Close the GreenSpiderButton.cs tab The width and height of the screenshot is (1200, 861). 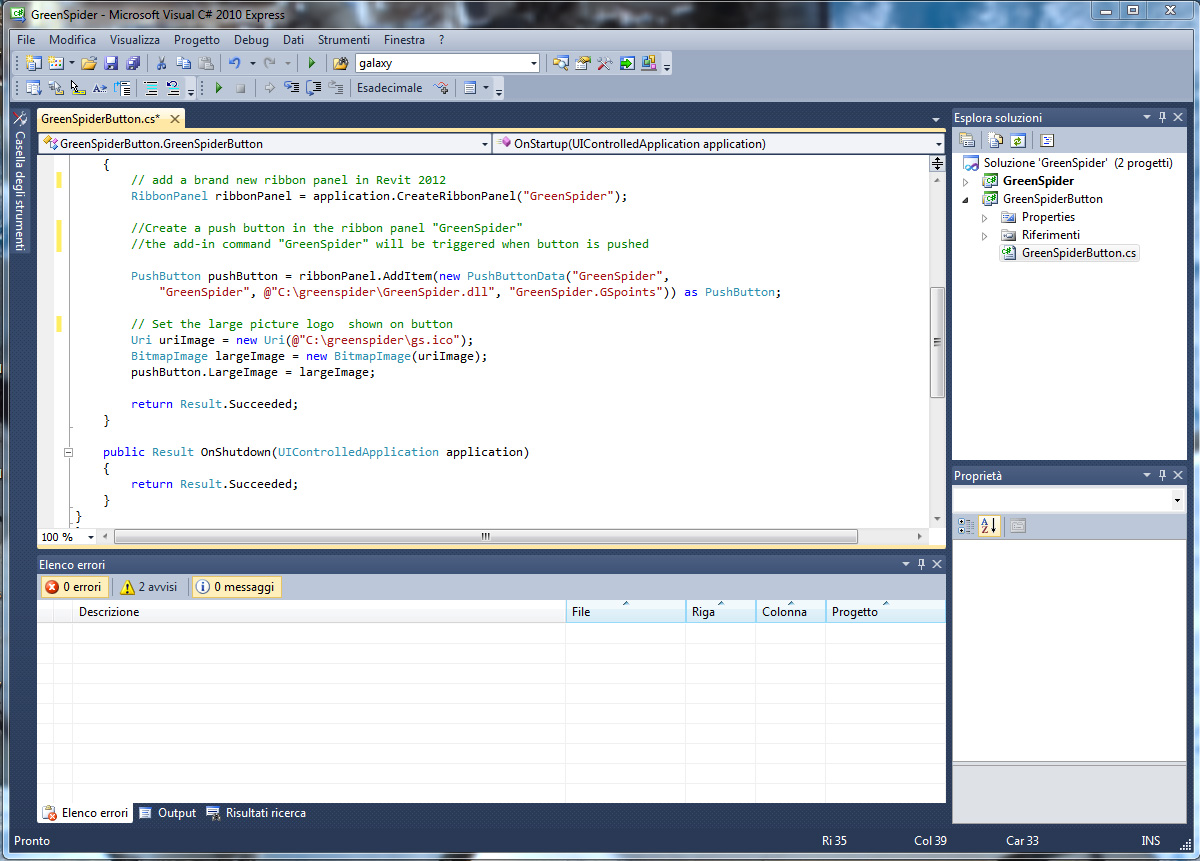174,119
